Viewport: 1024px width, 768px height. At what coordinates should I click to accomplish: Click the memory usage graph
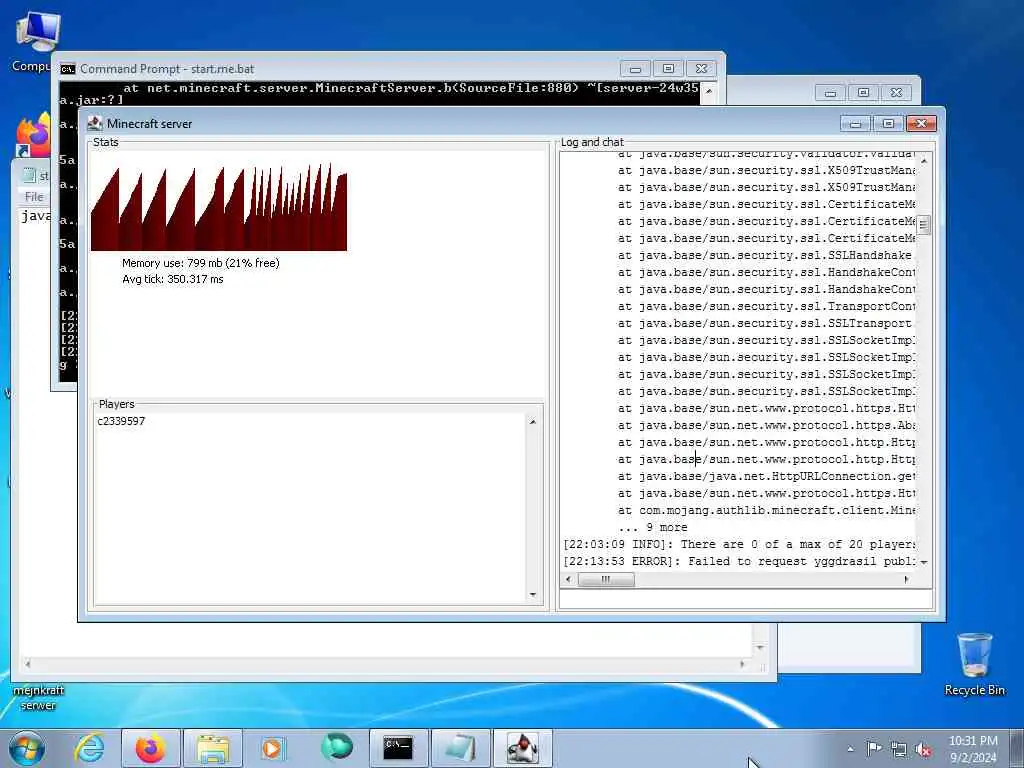pyautogui.click(x=219, y=207)
